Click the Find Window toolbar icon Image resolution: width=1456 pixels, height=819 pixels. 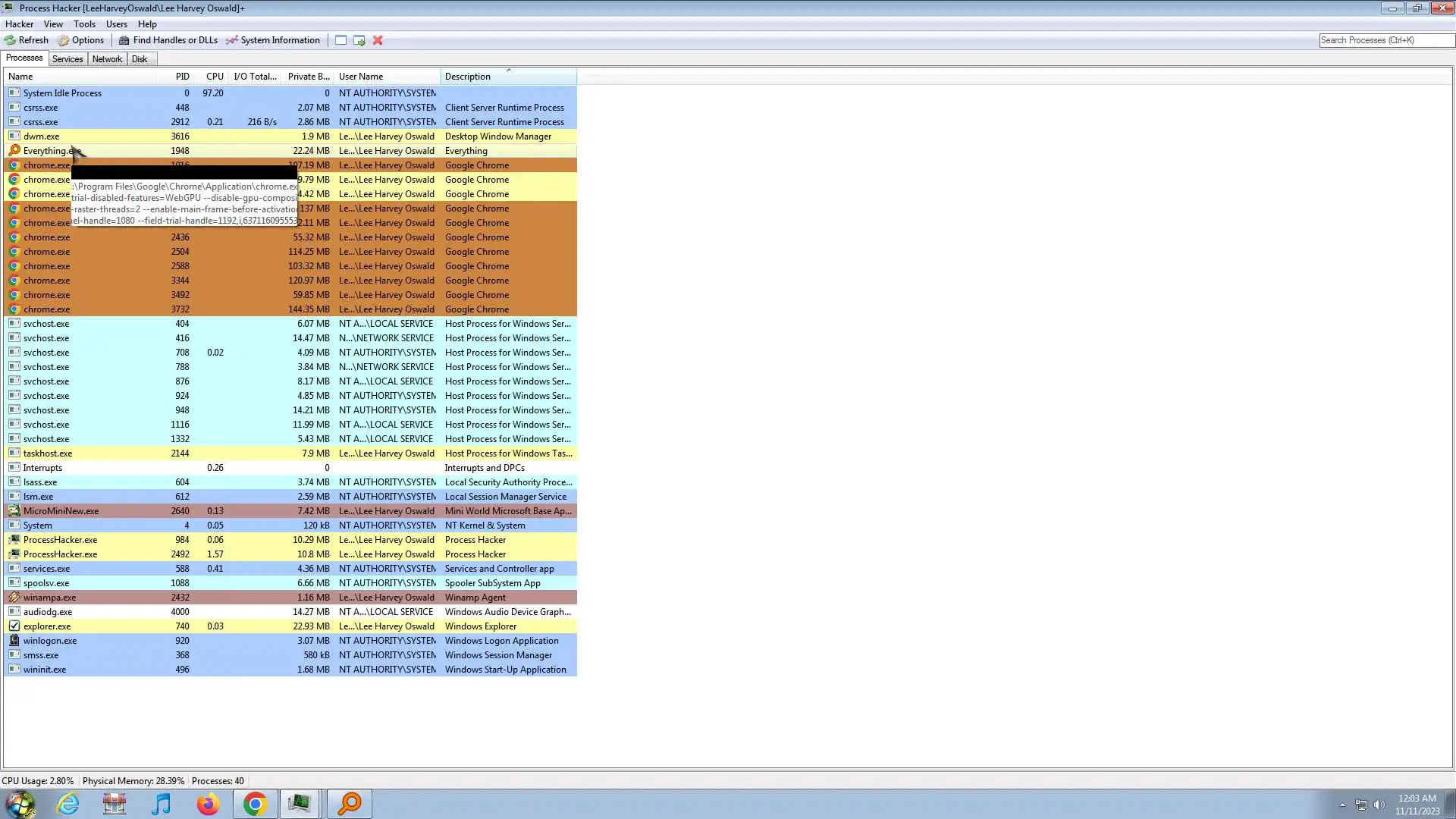click(x=341, y=40)
